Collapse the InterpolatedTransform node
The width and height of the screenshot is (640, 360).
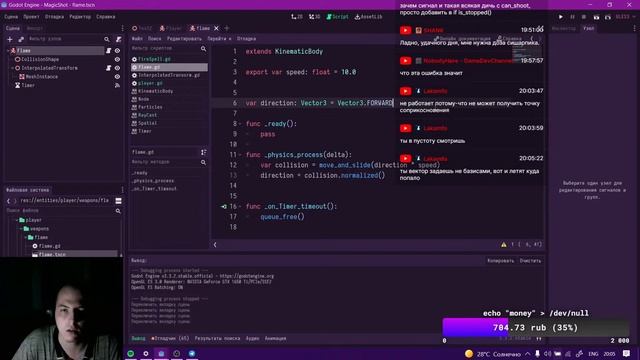pyautogui.click(x=12, y=68)
